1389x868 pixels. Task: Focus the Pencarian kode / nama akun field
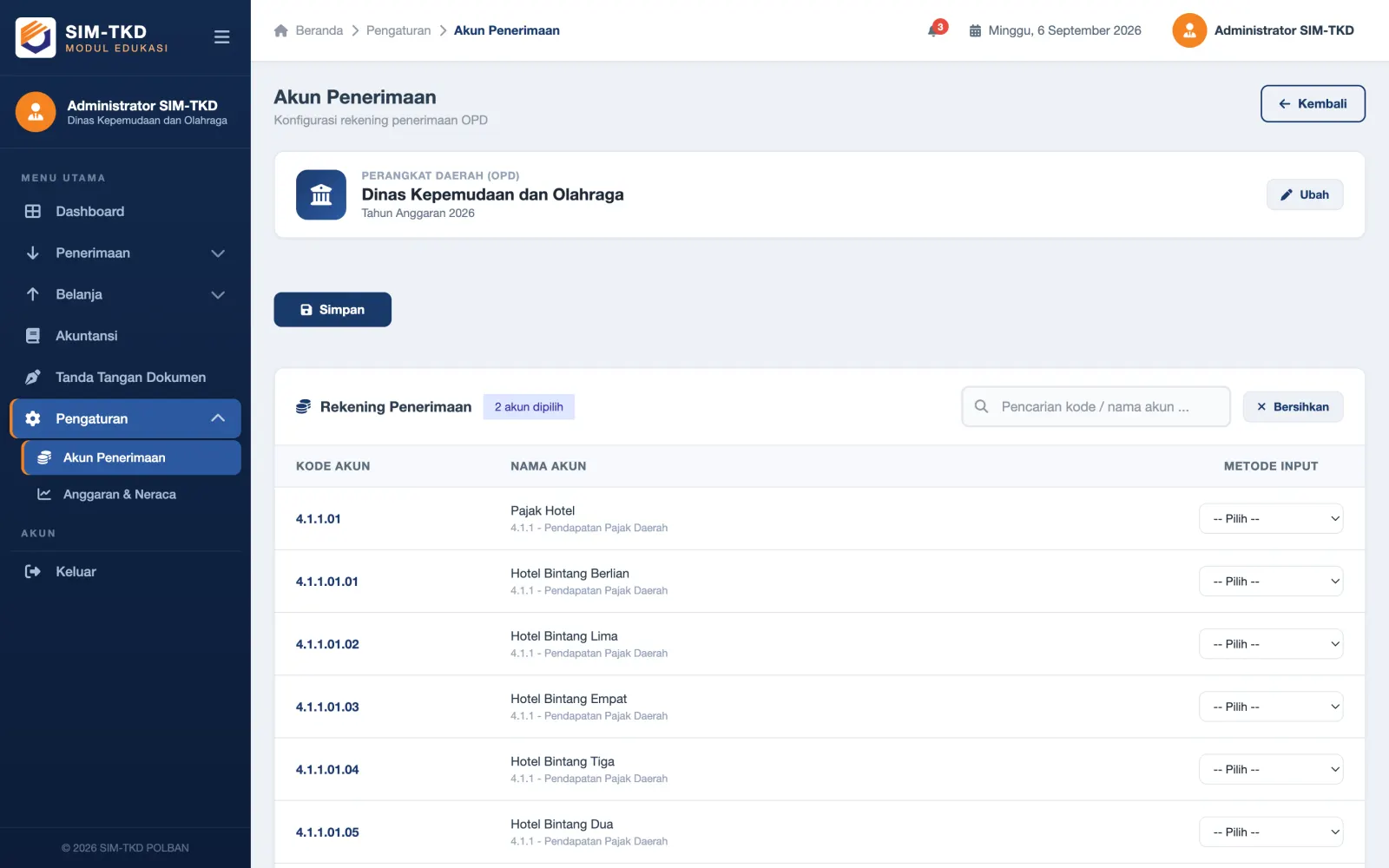tap(1096, 406)
